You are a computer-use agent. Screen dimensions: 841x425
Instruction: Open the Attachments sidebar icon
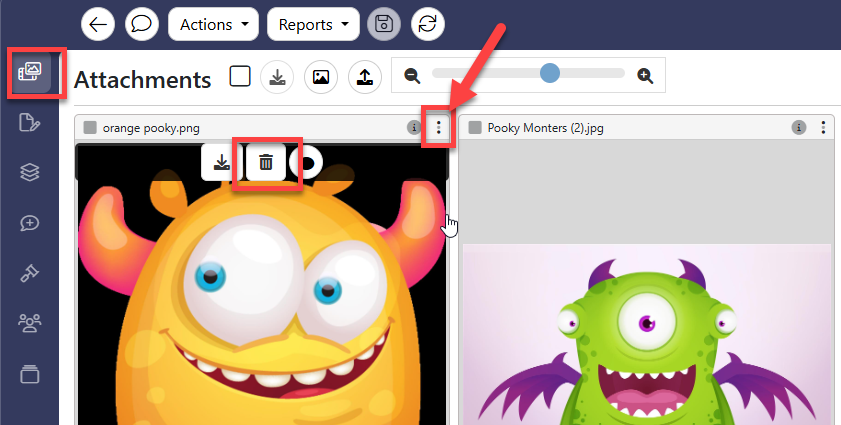[30, 71]
